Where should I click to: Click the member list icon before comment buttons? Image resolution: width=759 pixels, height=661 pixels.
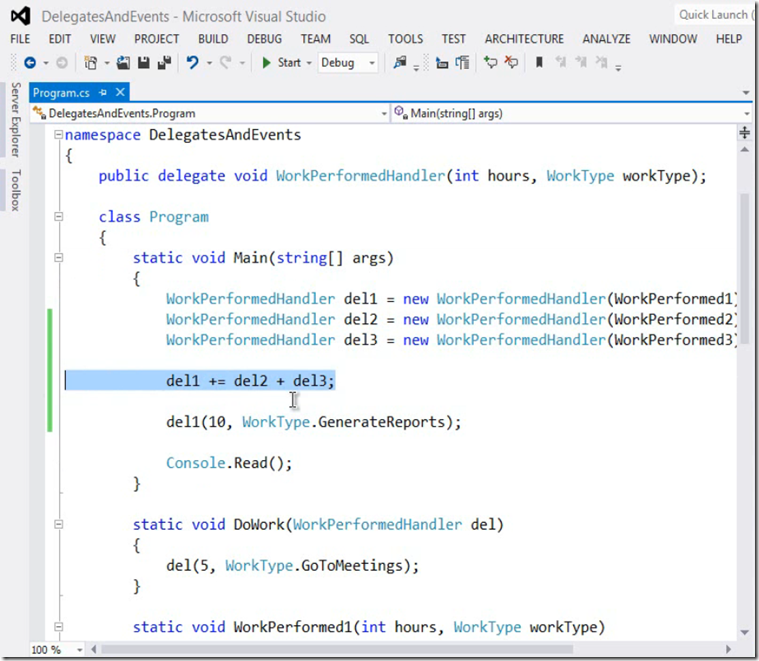[441, 63]
